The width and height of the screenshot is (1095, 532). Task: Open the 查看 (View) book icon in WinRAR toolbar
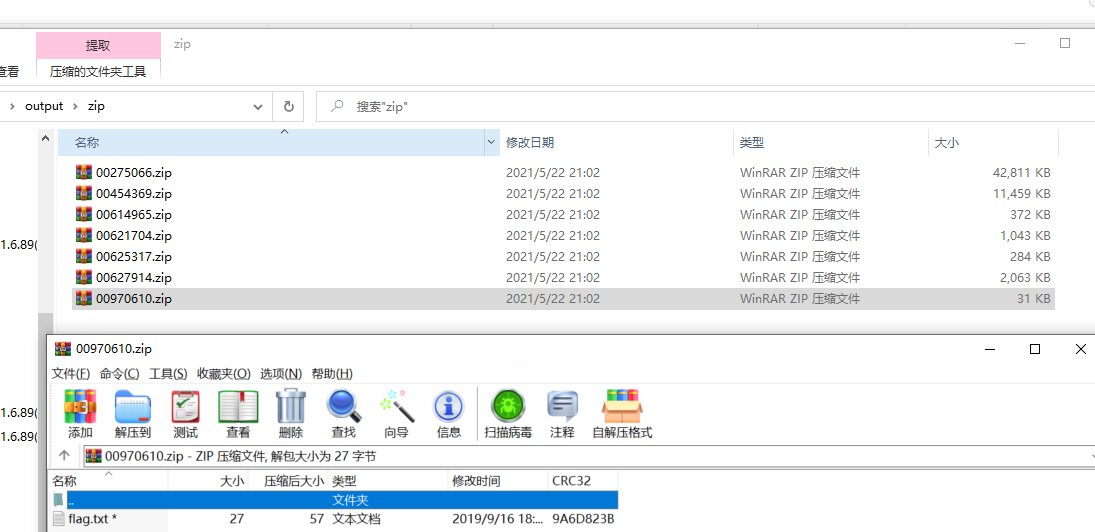click(238, 413)
